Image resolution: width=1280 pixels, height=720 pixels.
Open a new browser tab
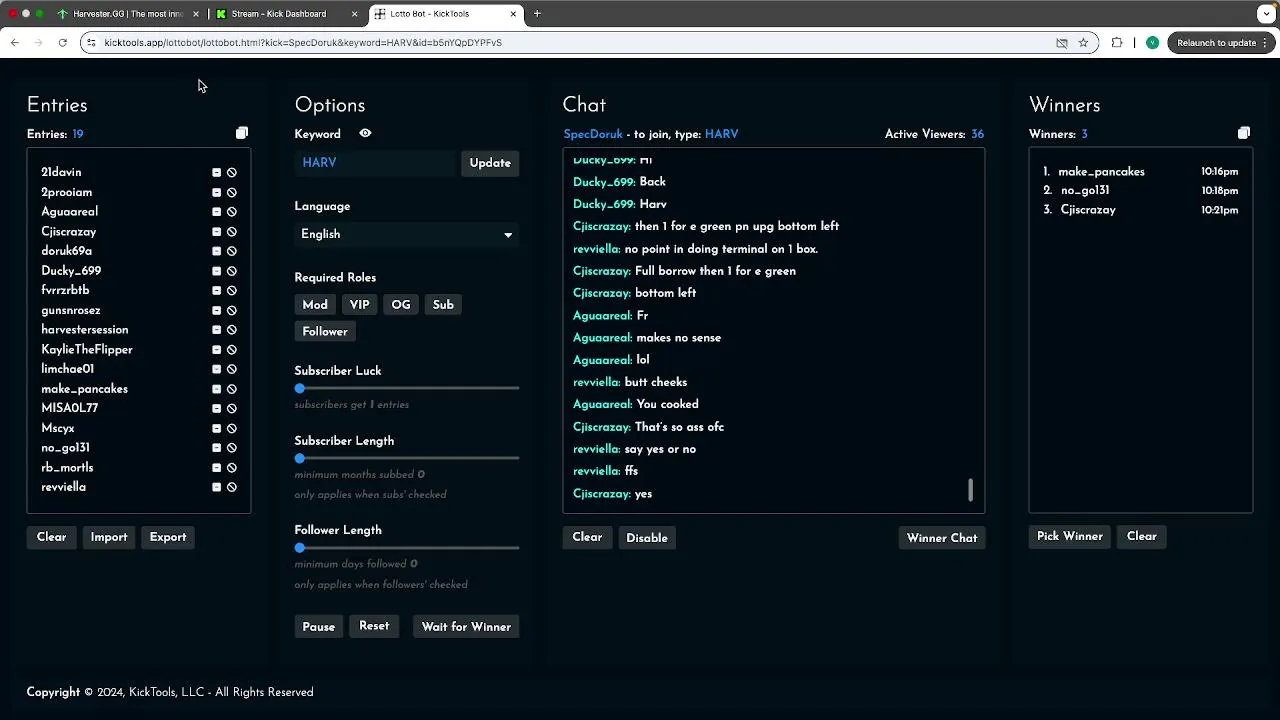pyautogui.click(x=537, y=14)
